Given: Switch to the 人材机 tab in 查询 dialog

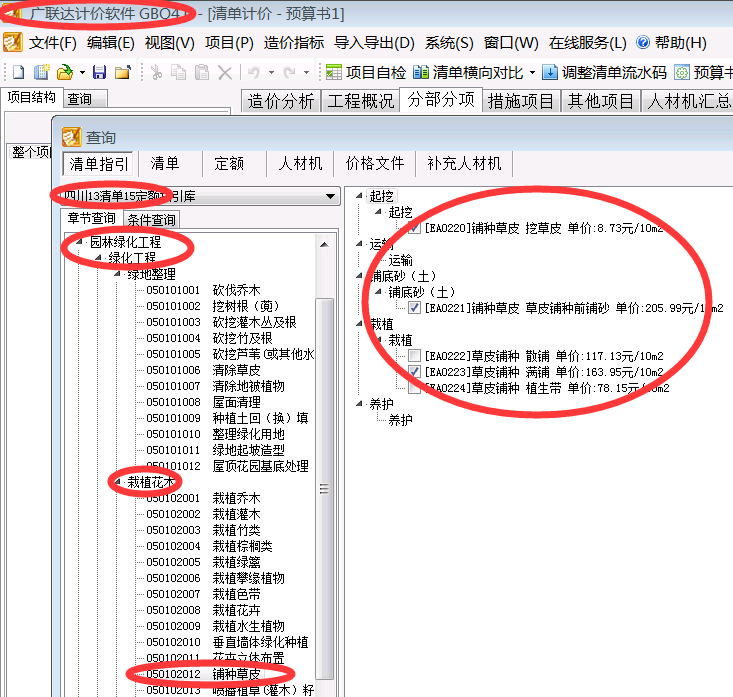Looking at the screenshot, I should pyautogui.click(x=300, y=164).
